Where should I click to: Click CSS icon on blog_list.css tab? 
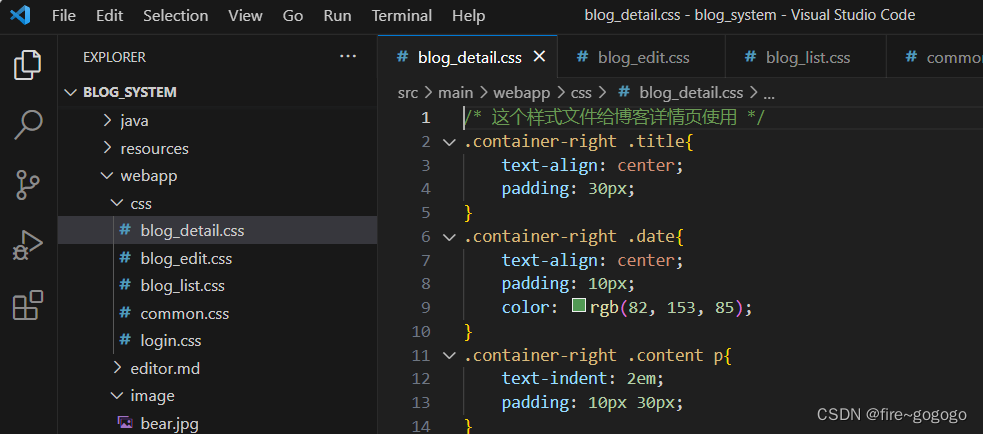coord(750,57)
